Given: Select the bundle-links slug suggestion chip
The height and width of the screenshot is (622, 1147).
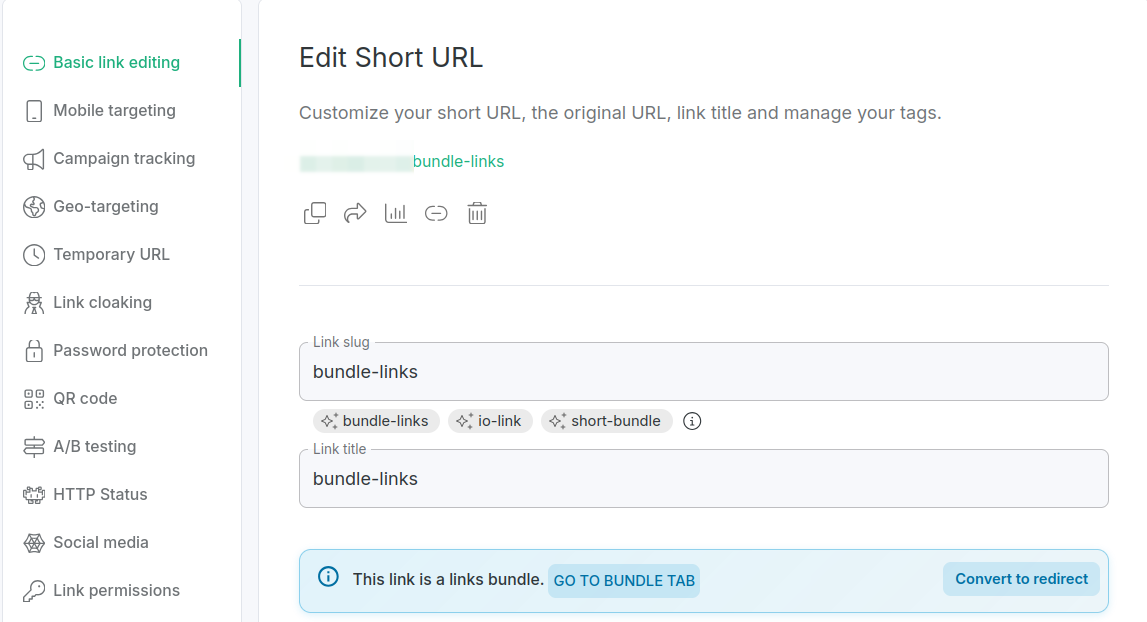Looking at the screenshot, I should 376,421.
